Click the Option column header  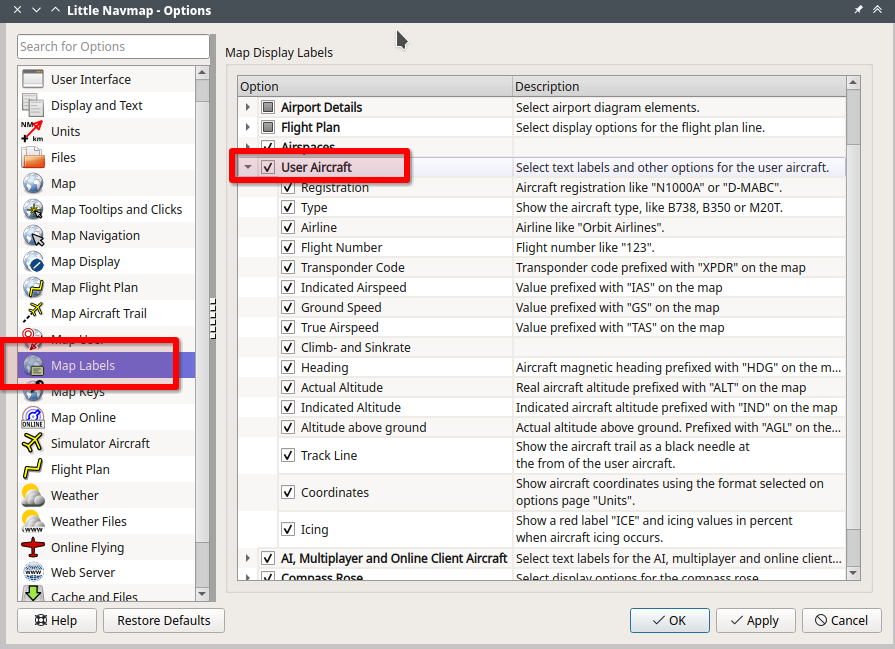(374, 86)
